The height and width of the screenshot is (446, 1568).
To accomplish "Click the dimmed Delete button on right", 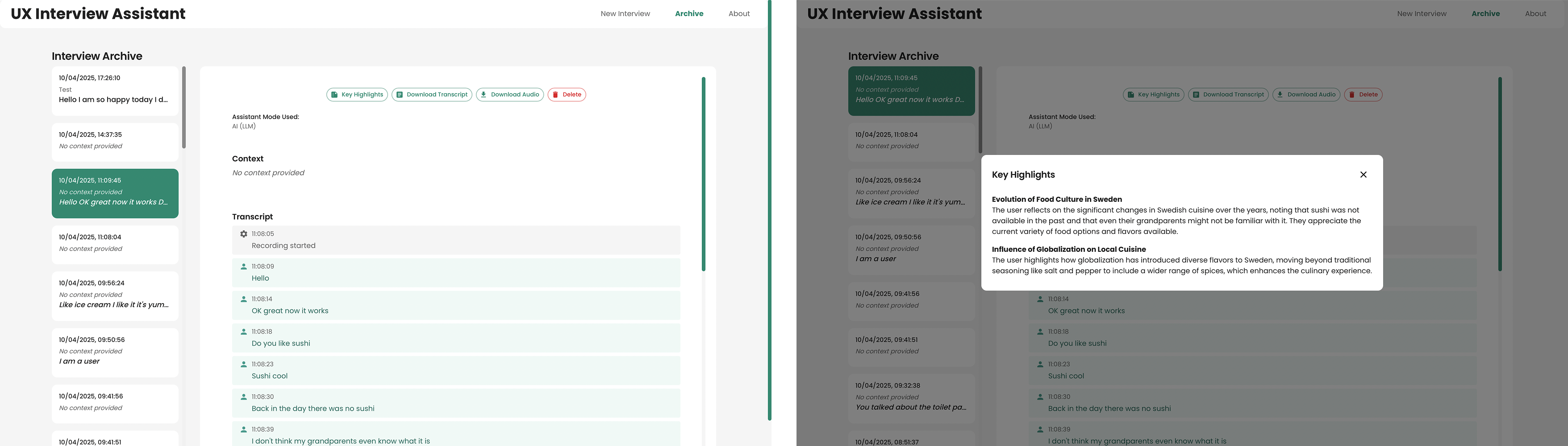I will [x=1364, y=94].
